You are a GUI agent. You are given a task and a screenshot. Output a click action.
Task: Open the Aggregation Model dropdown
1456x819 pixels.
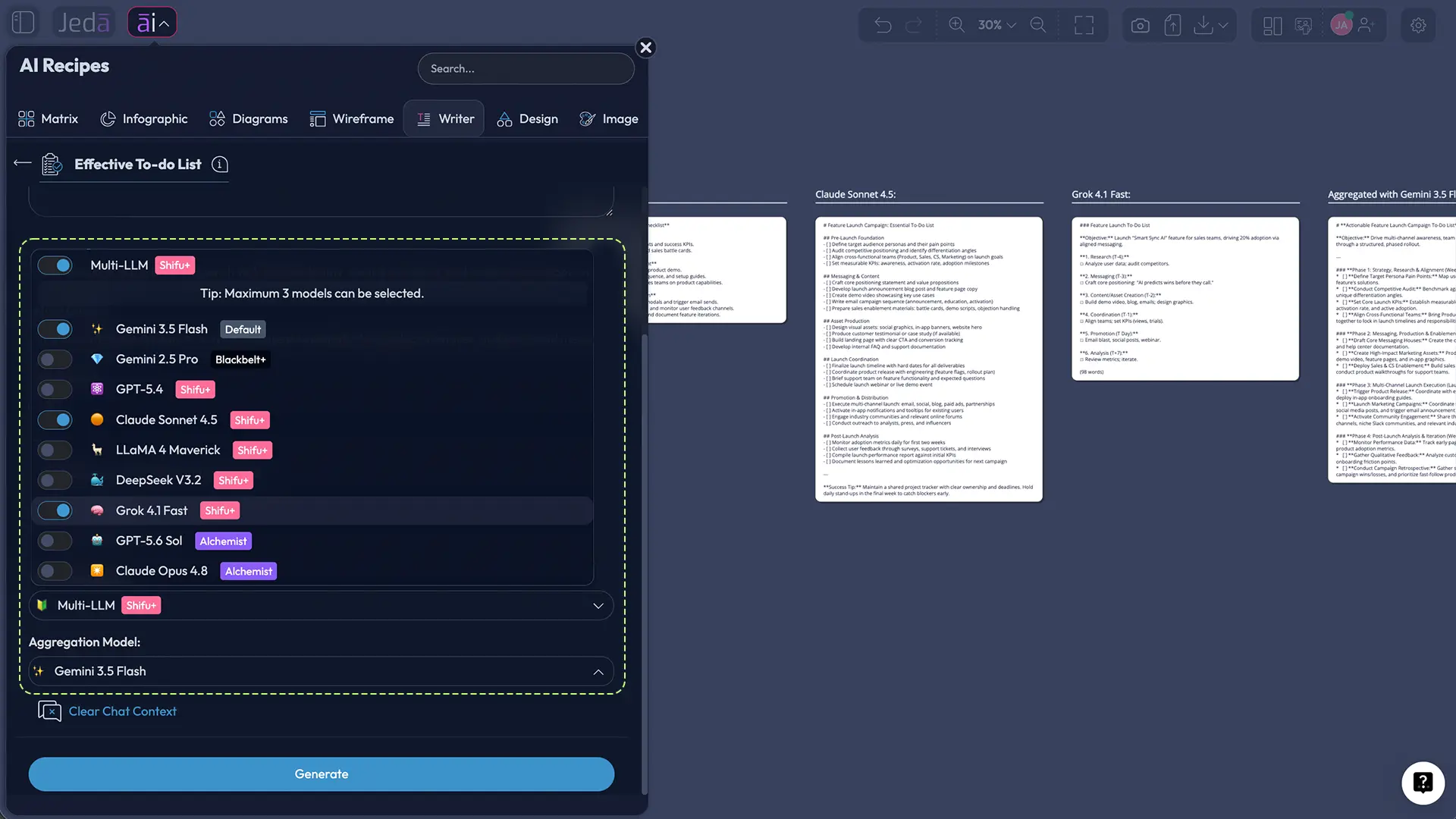(x=321, y=672)
